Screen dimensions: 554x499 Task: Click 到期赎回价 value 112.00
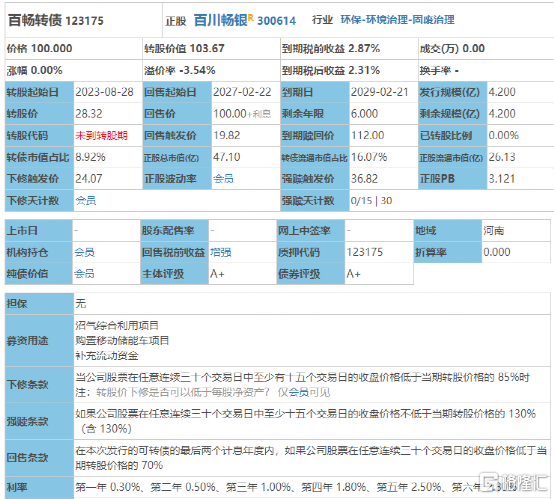[367, 135]
